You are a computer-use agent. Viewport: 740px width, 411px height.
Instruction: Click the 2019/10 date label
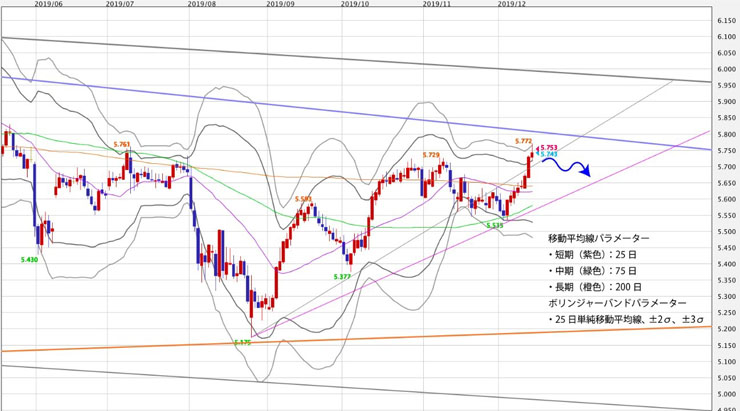pos(355,3)
